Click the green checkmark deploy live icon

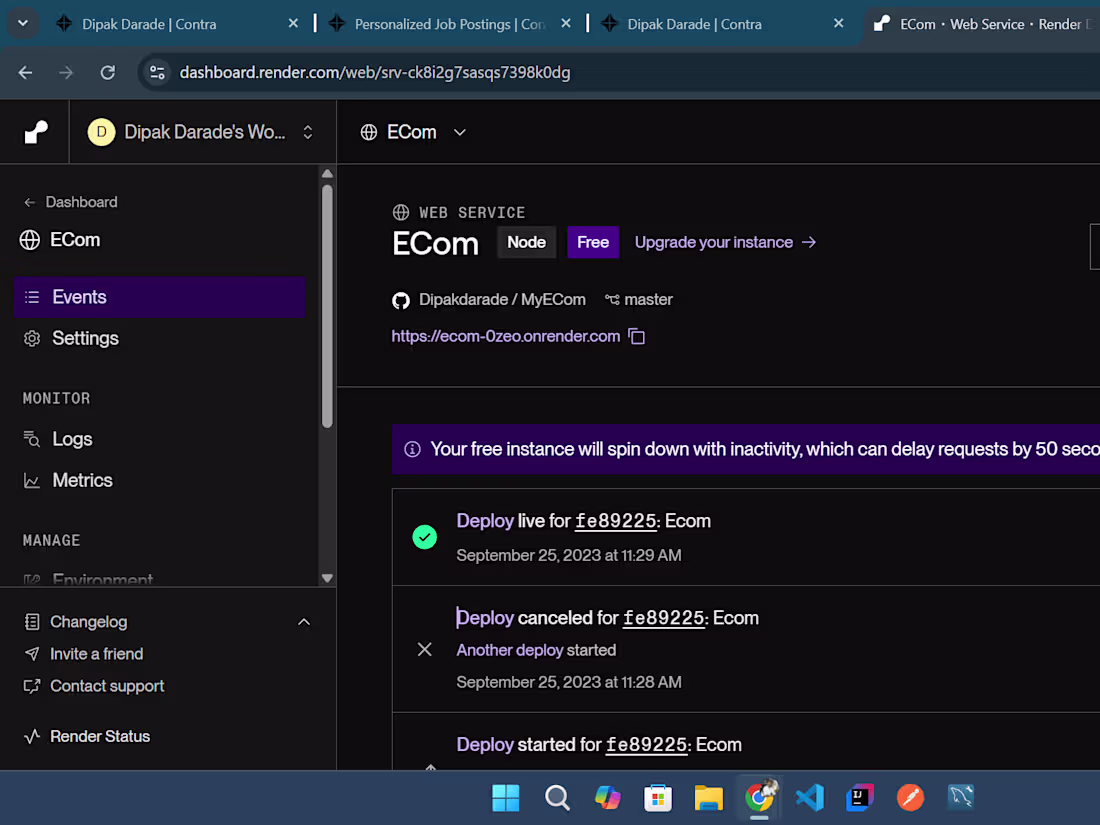(x=424, y=537)
